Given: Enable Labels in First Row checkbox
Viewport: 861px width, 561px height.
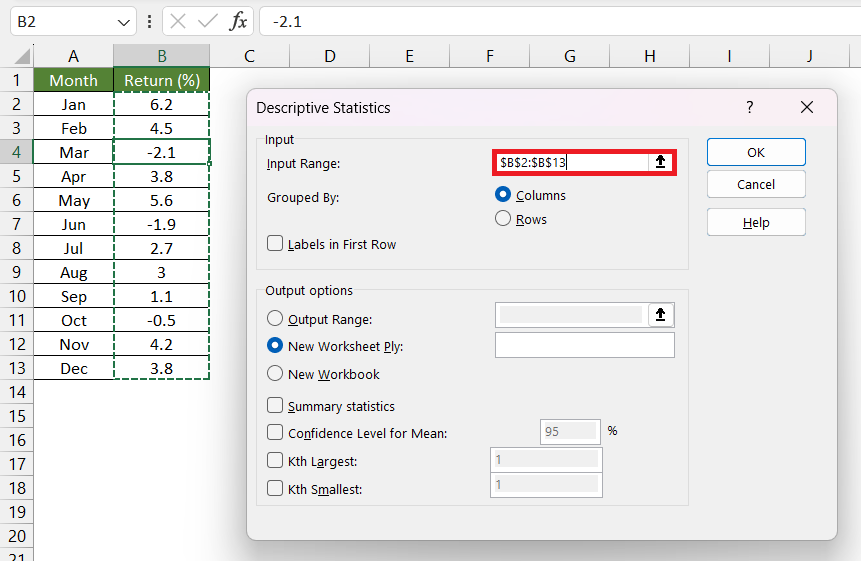Looking at the screenshot, I should [275, 243].
